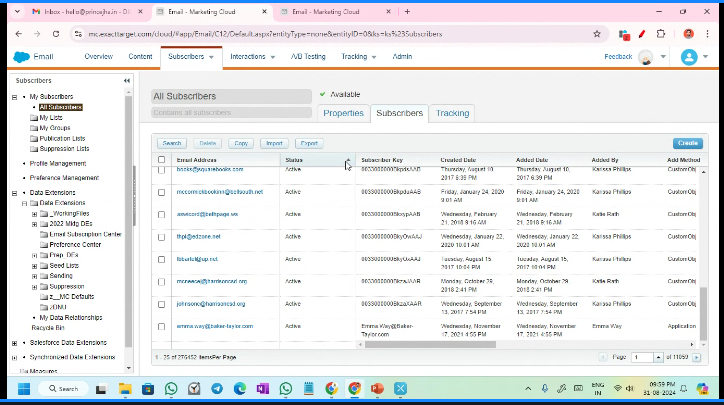
Task: Open the thpl@edzone.net subscriber link
Action: (x=199, y=236)
